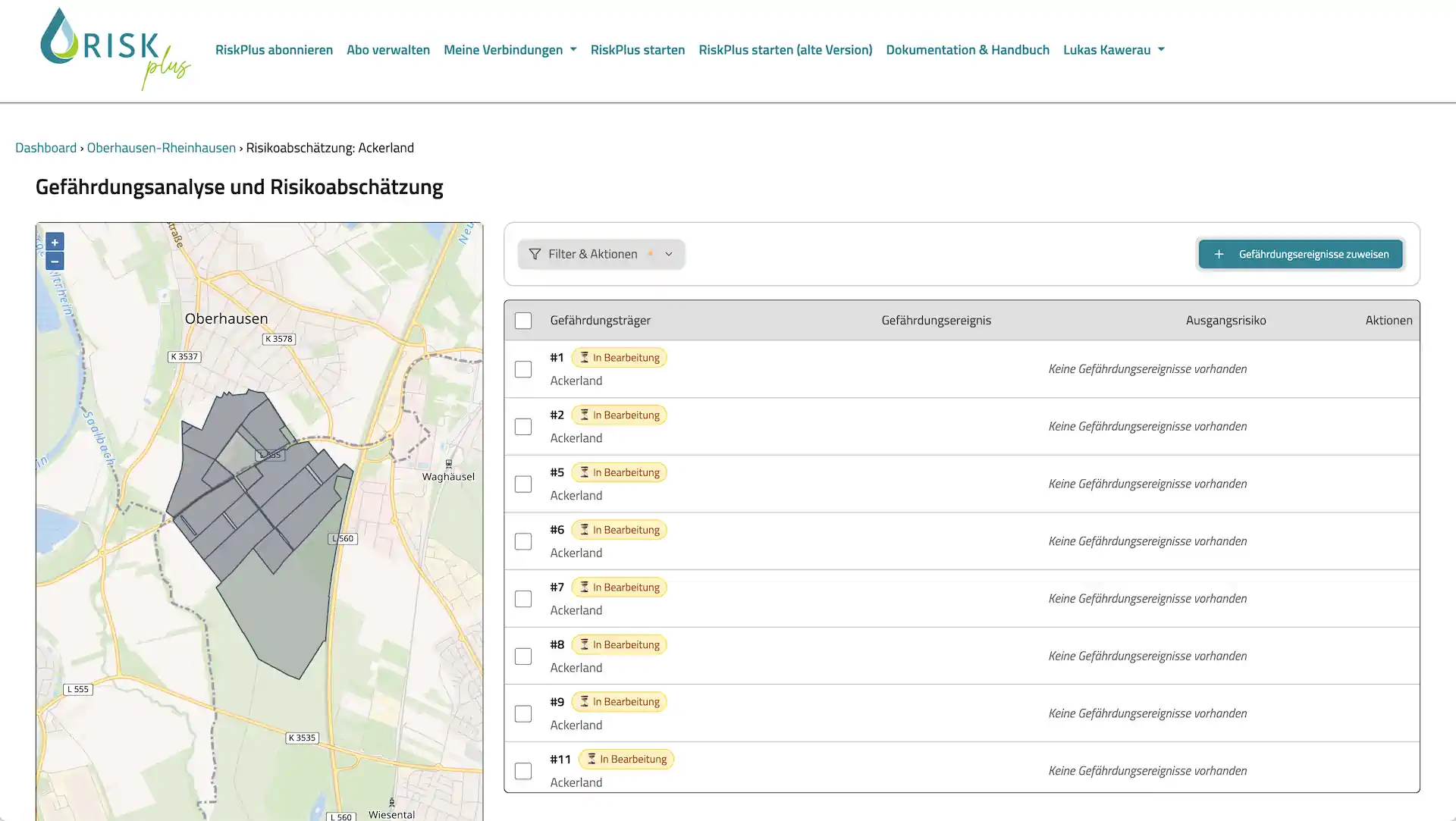Click the K 3537 road label on map
The height and width of the screenshot is (821, 1456).
(184, 356)
